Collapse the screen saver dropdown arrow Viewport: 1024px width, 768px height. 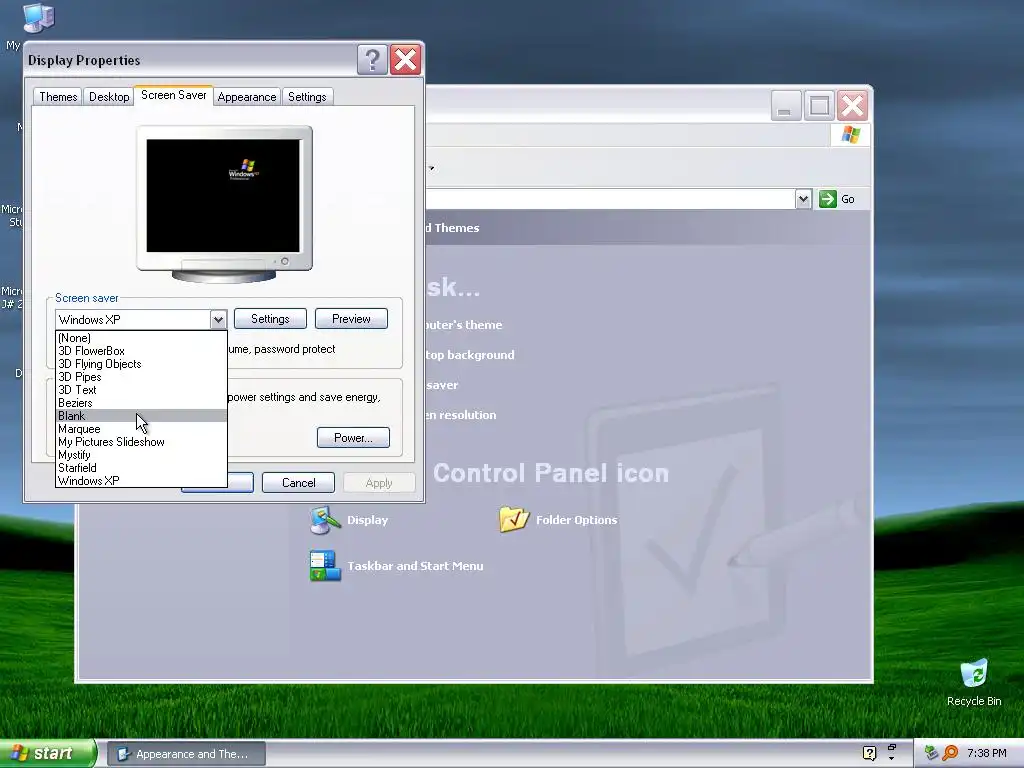tap(218, 319)
